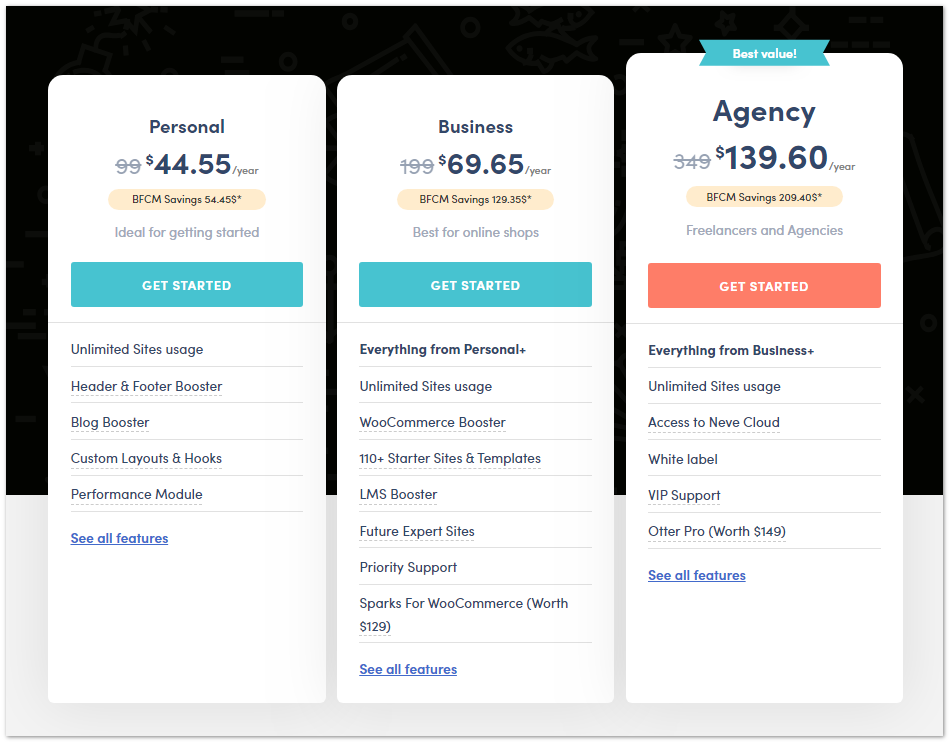Click VIP Support feature
This screenshot has height=742, width=949.
684,495
